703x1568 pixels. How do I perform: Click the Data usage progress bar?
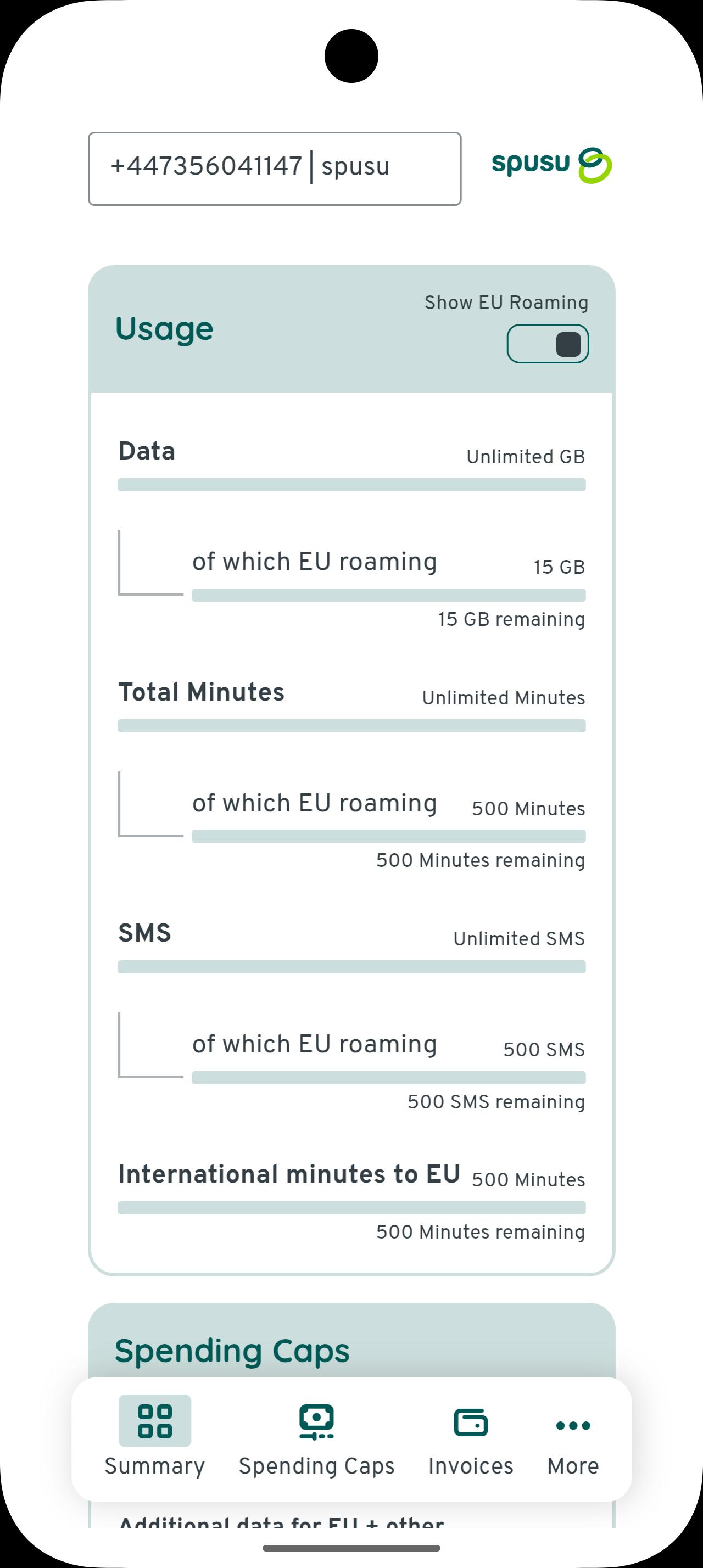coord(351,485)
